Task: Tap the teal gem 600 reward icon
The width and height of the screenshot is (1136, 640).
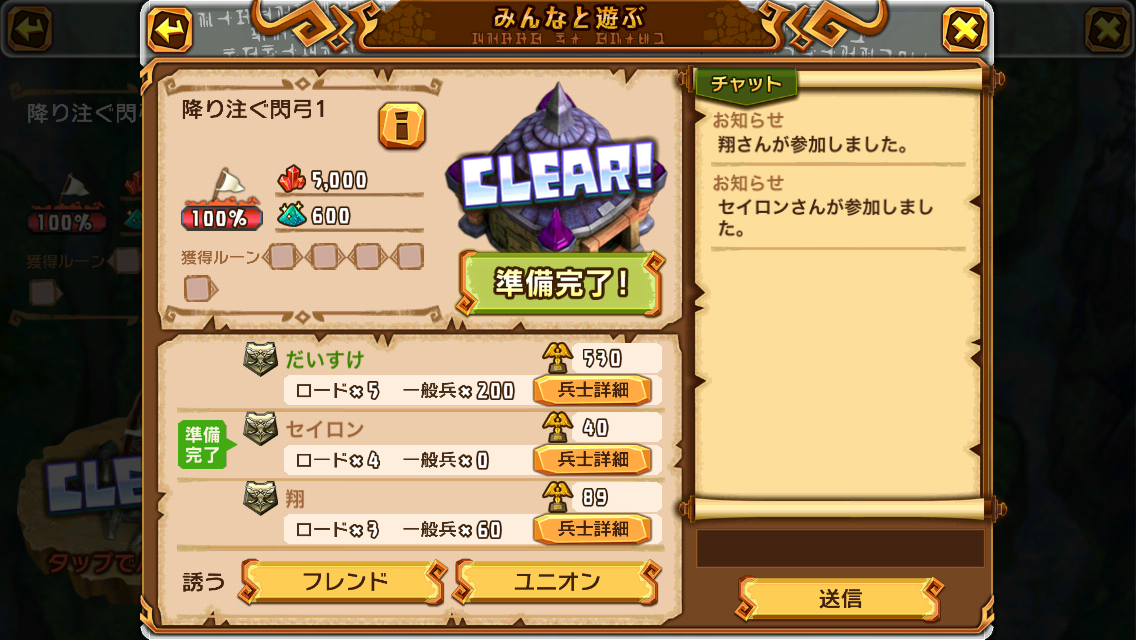Action: (292, 215)
